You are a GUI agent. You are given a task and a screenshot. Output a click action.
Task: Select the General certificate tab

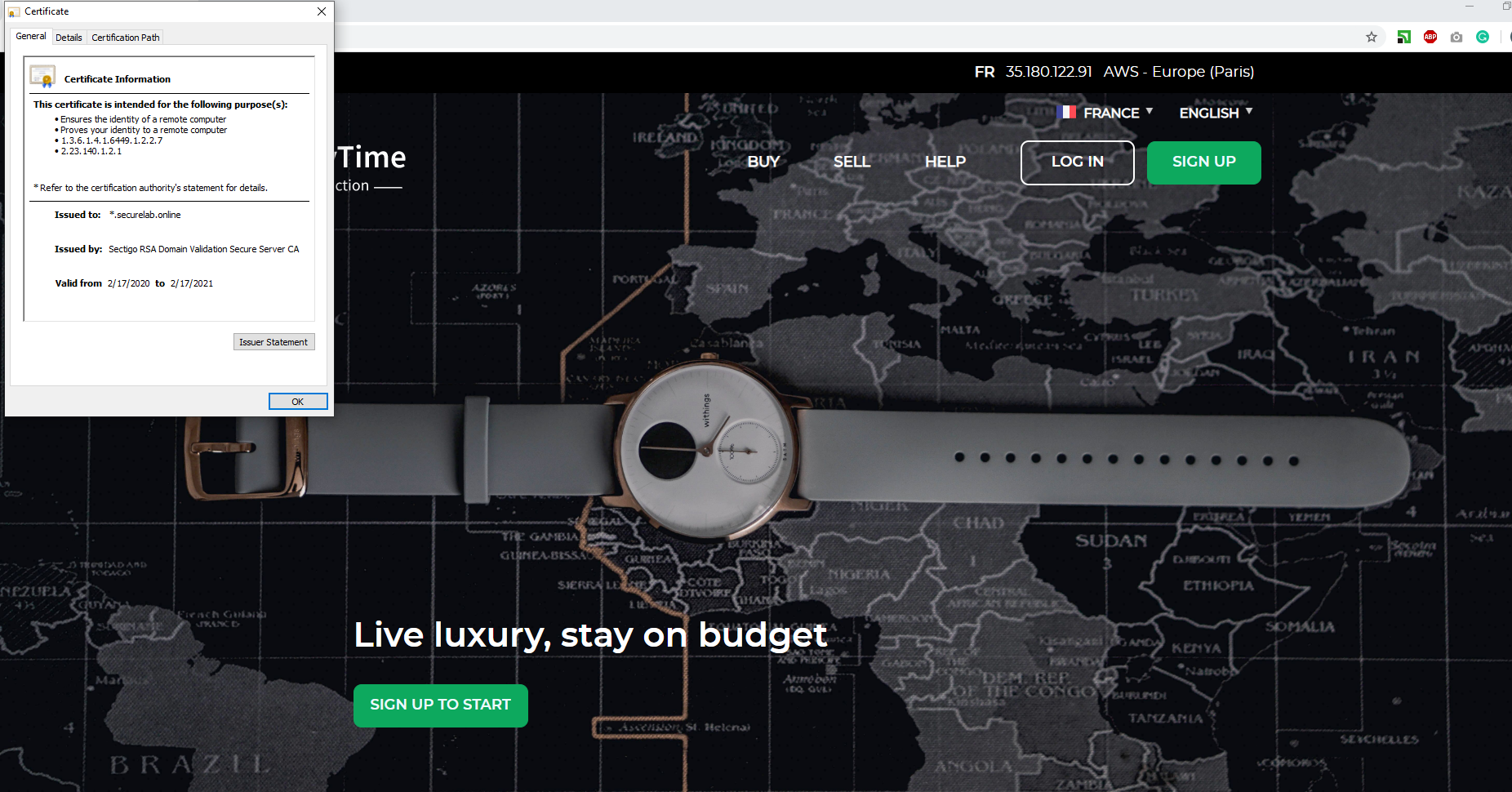pyautogui.click(x=31, y=36)
